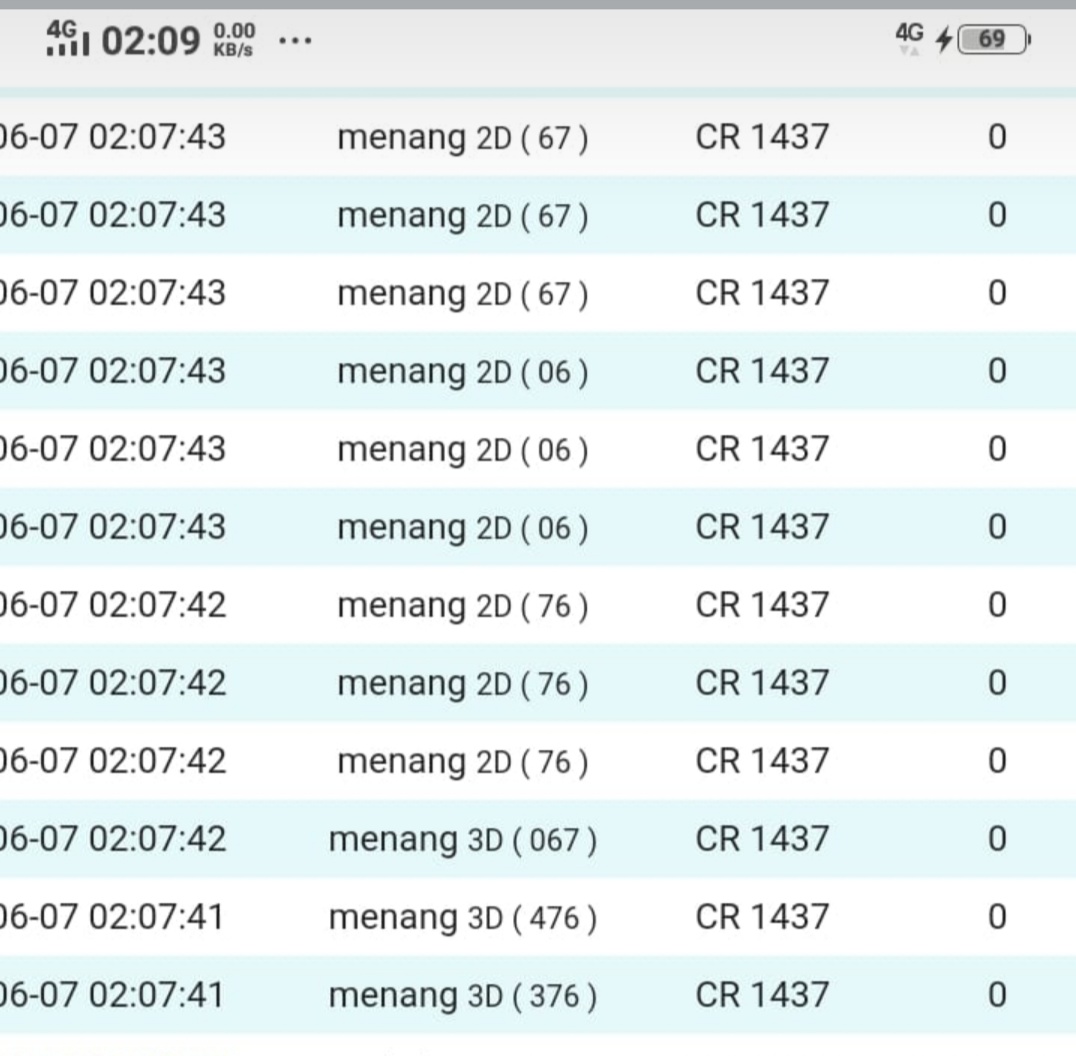Select the last menang 2D (76) row

click(x=462, y=761)
